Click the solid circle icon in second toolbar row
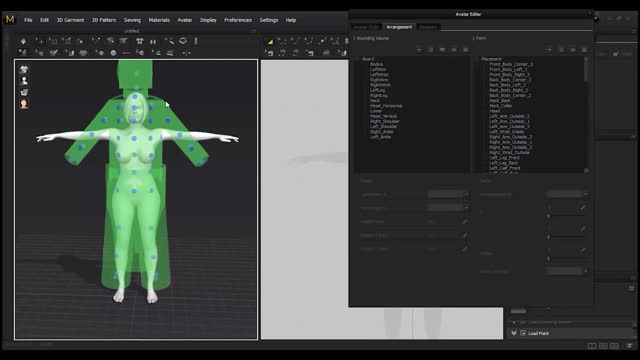The image size is (640, 360). (x=113, y=53)
